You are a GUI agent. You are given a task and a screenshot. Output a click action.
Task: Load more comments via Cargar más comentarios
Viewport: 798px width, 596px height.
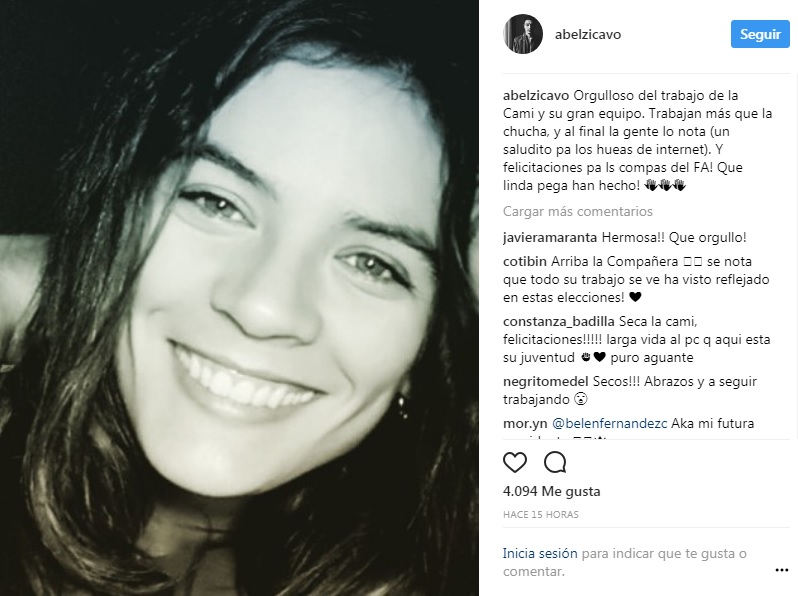coord(578,211)
